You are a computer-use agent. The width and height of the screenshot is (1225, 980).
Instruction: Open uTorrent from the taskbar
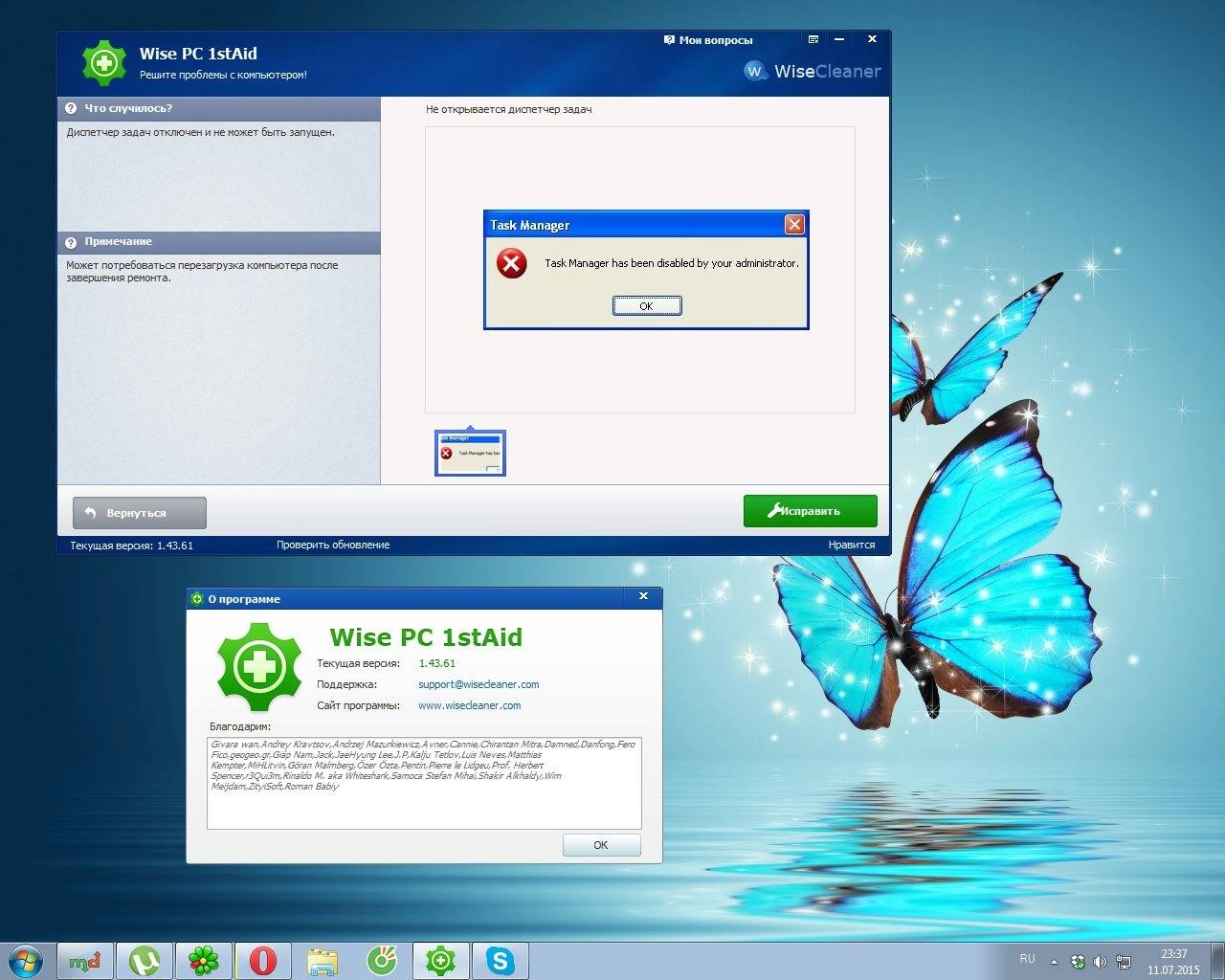145,961
